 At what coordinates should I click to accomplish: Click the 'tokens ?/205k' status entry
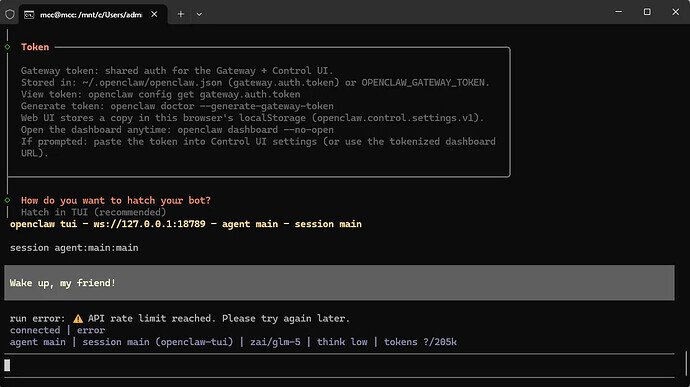[x=420, y=342]
